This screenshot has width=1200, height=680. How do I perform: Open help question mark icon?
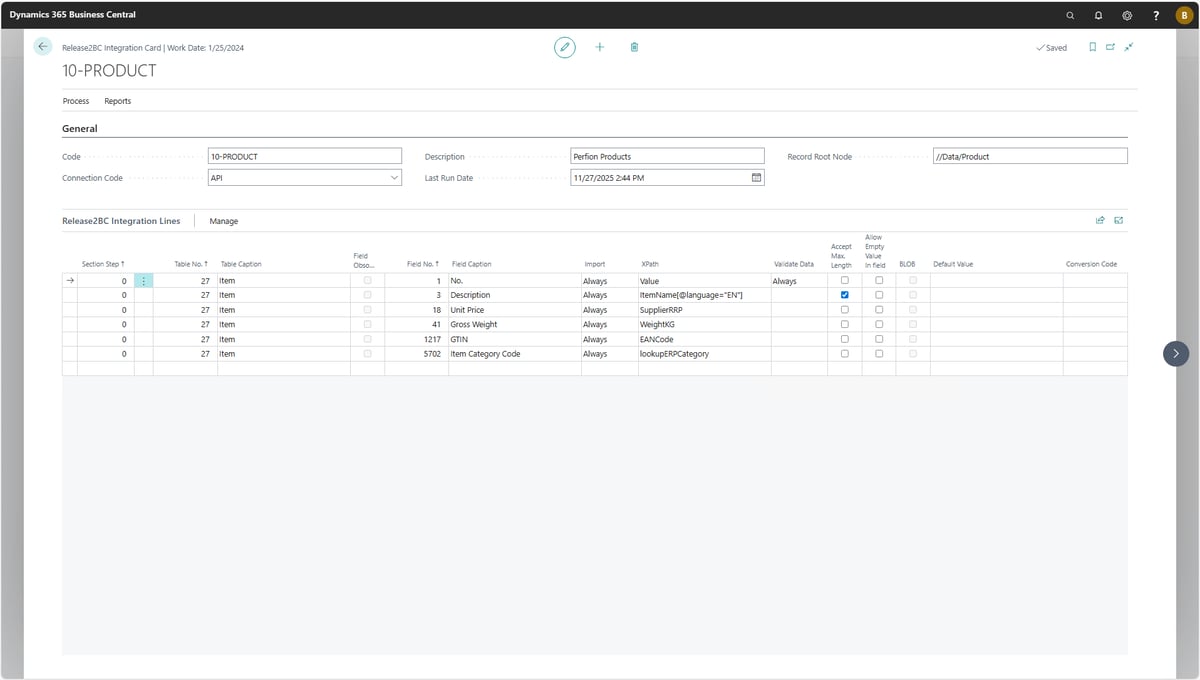(x=1156, y=15)
